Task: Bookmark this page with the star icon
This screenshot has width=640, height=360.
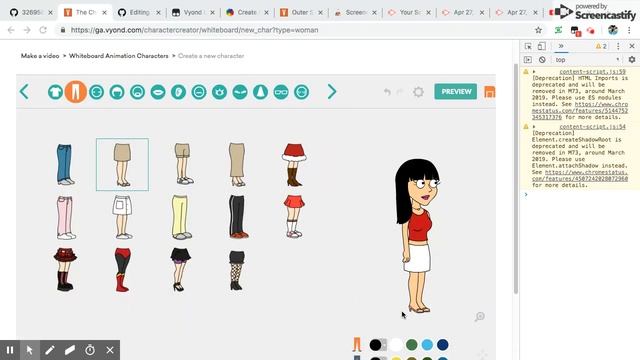Action: pyautogui.click(x=538, y=30)
